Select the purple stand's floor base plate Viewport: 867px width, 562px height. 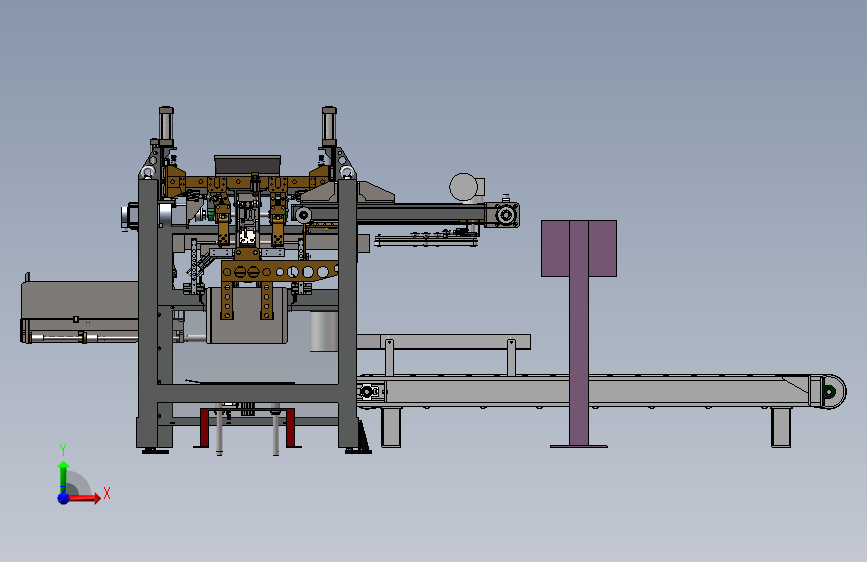(579, 446)
